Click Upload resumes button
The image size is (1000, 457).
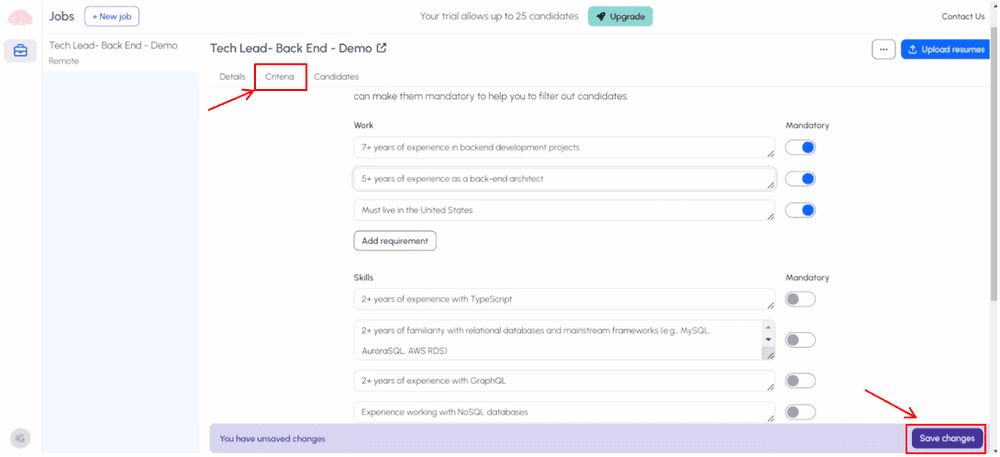(945, 50)
